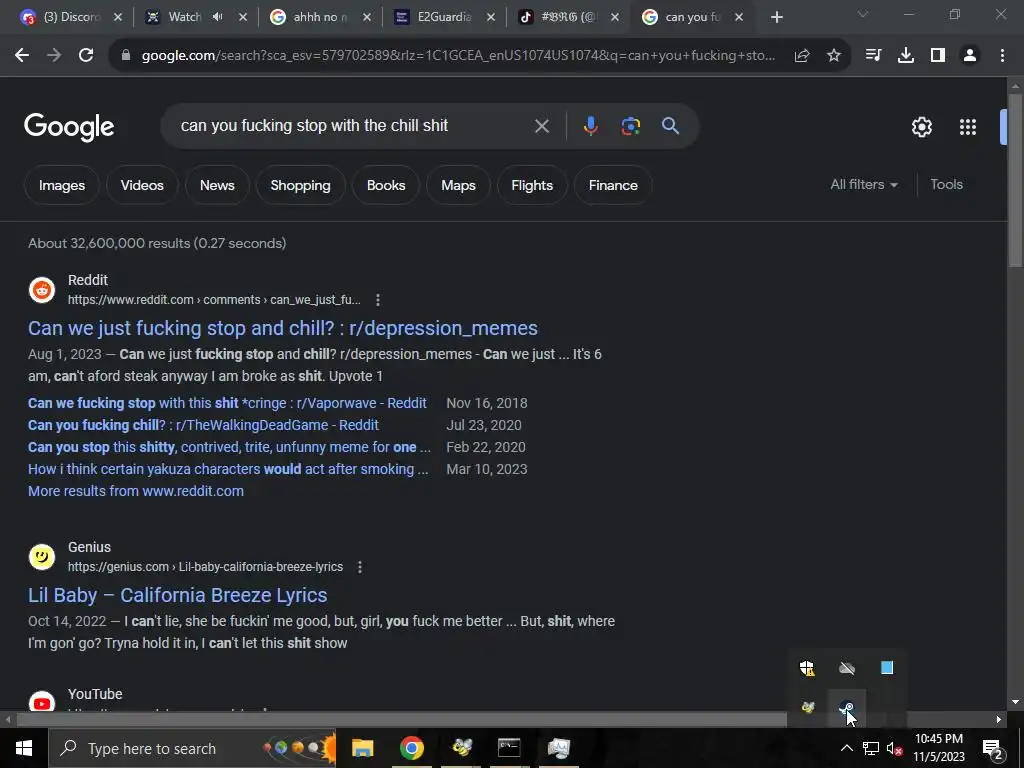Click the Chrome address bar URL
The width and height of the screenshot is (1024, 768).
point(458,56)
